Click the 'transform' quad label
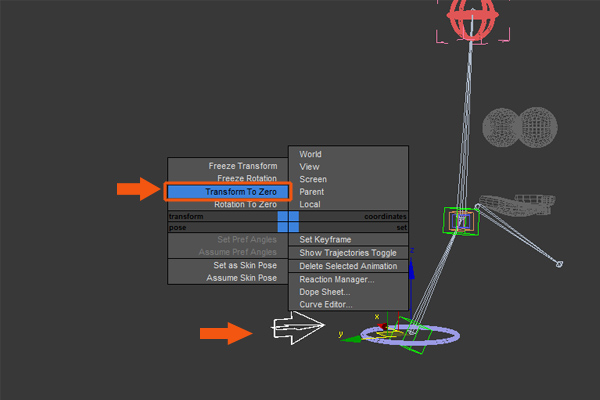This screenshot has height=400, width=600. click(x=186, y=217)
